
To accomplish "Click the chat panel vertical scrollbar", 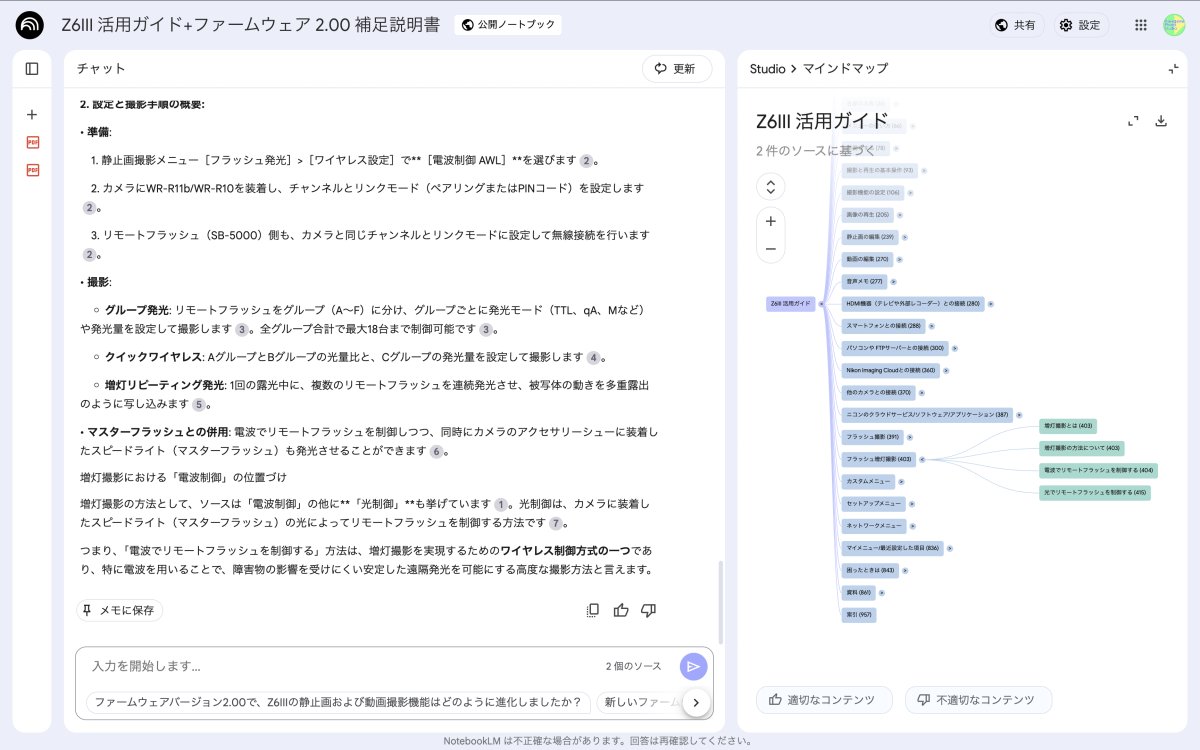I will click(720, 600).
